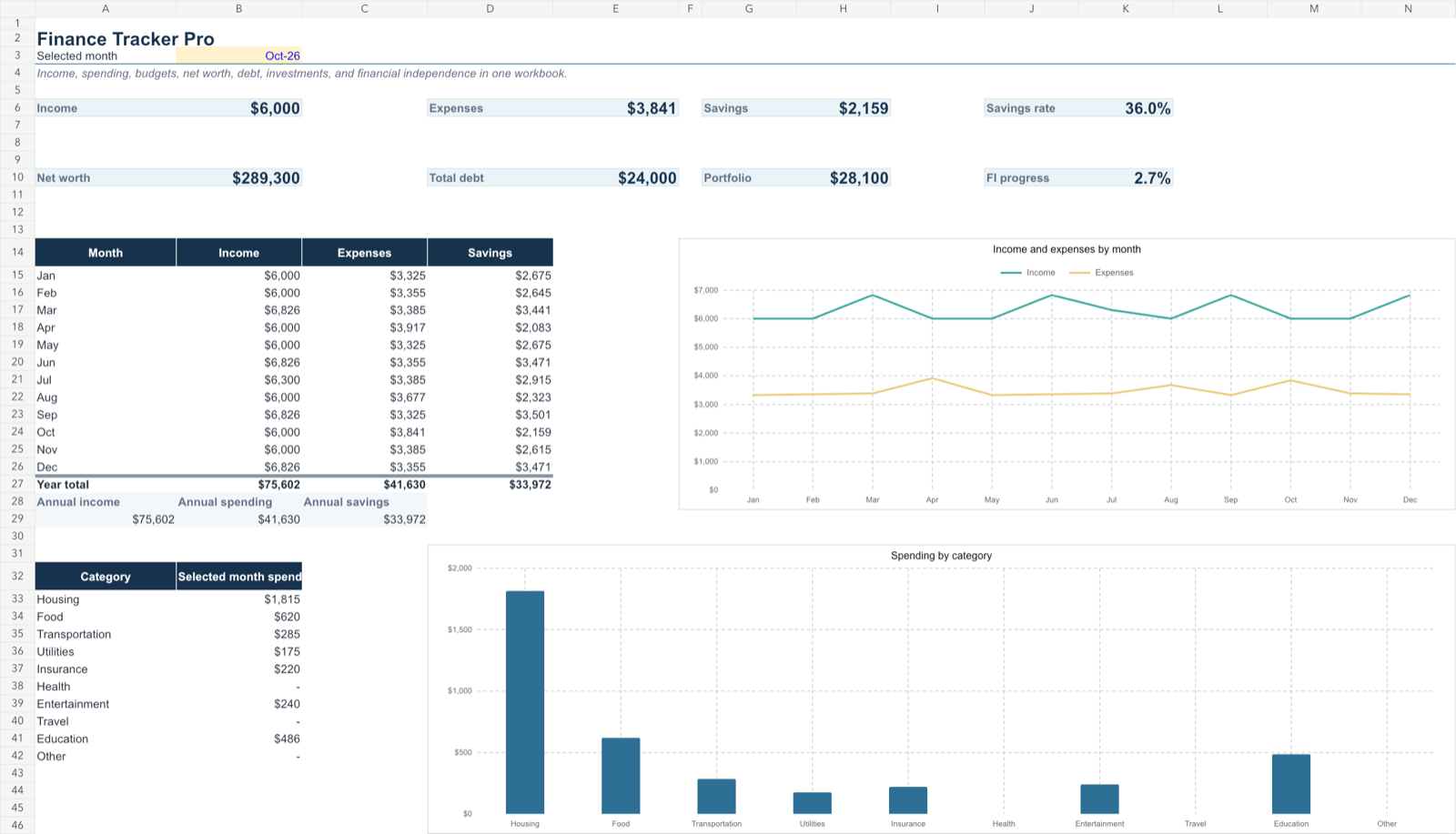
Task: Click the Jul income cell $6,300
Action: (239, 380)
